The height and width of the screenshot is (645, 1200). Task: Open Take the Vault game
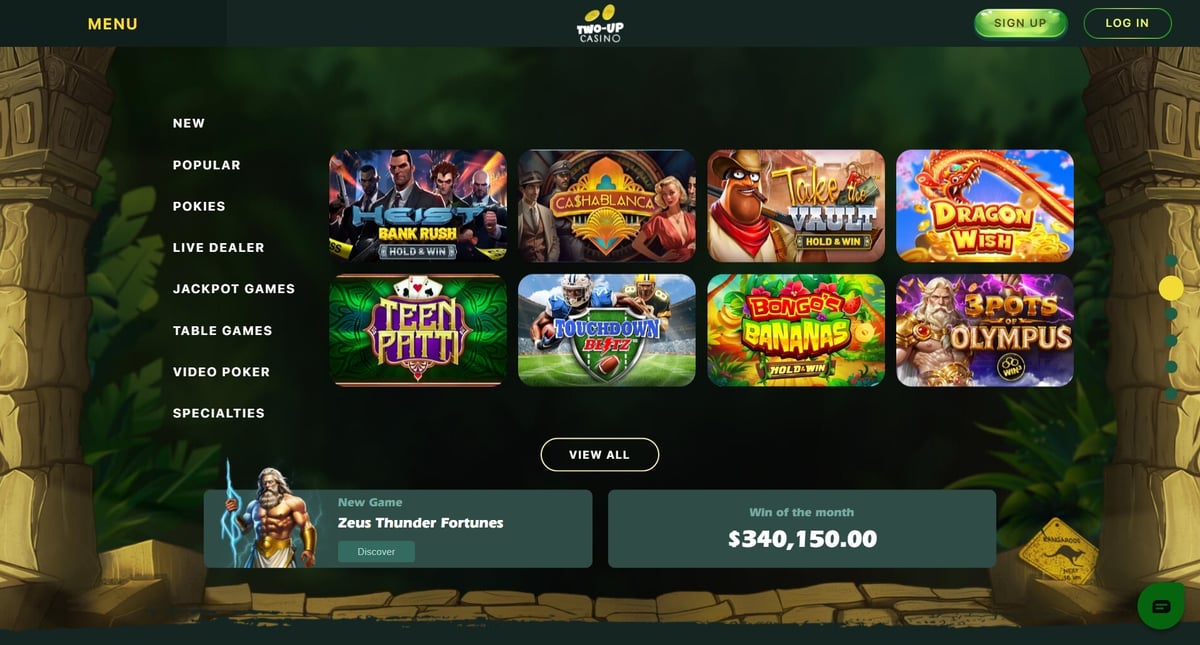796,206
